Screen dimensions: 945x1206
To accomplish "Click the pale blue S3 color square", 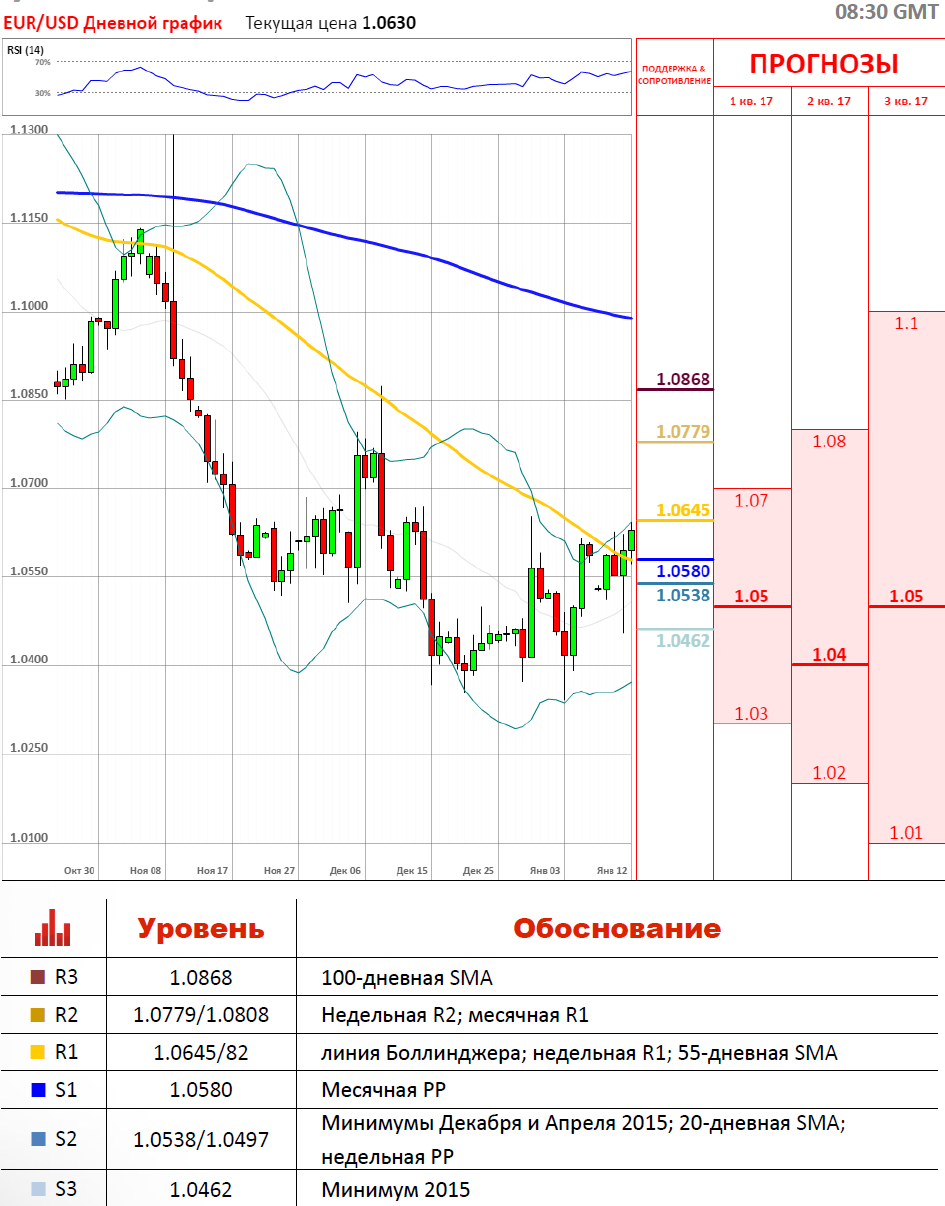I will [38, 1190].
